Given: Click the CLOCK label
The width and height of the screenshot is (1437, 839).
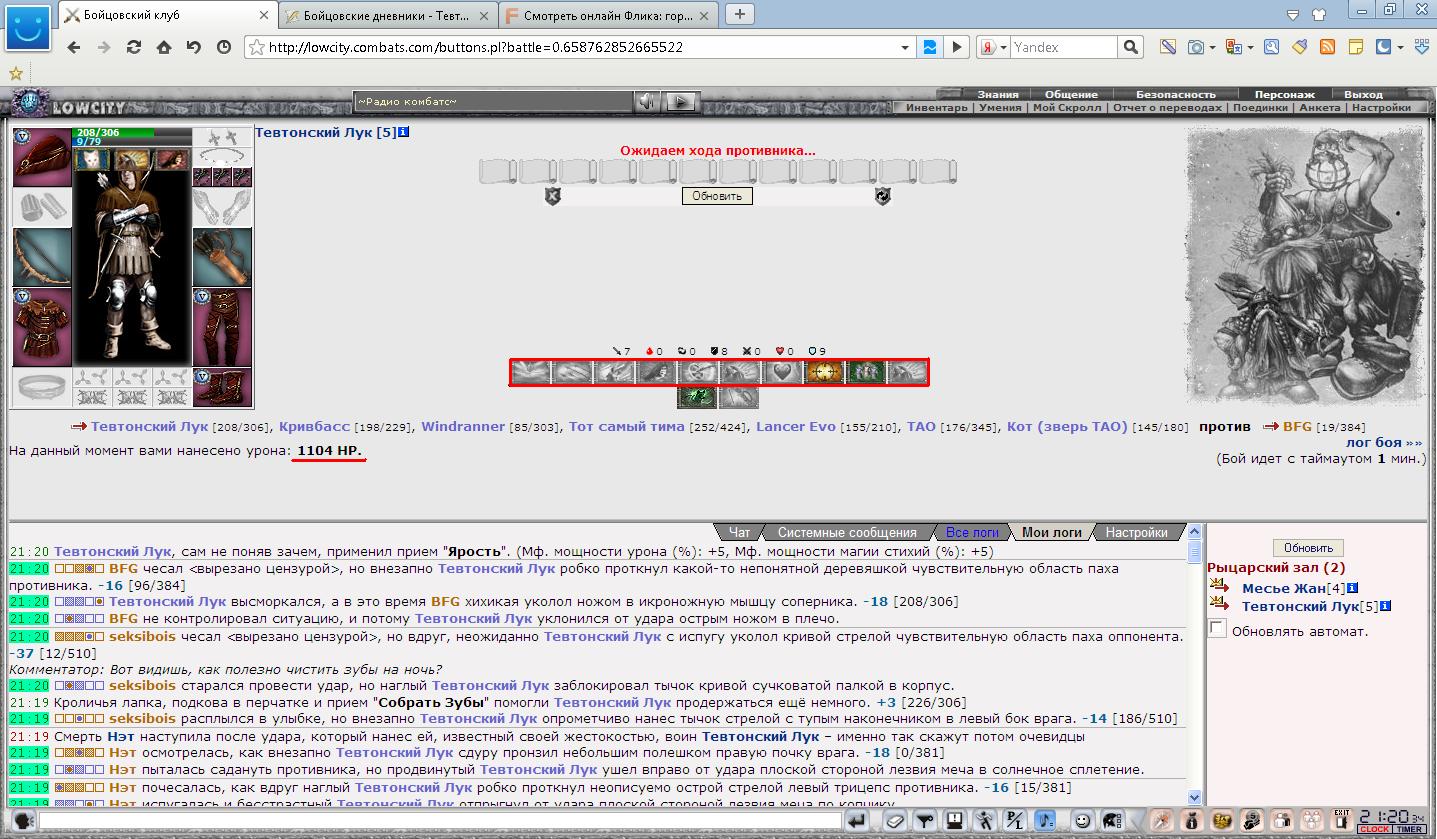Looking at the screenshot, I should 1373,829.
